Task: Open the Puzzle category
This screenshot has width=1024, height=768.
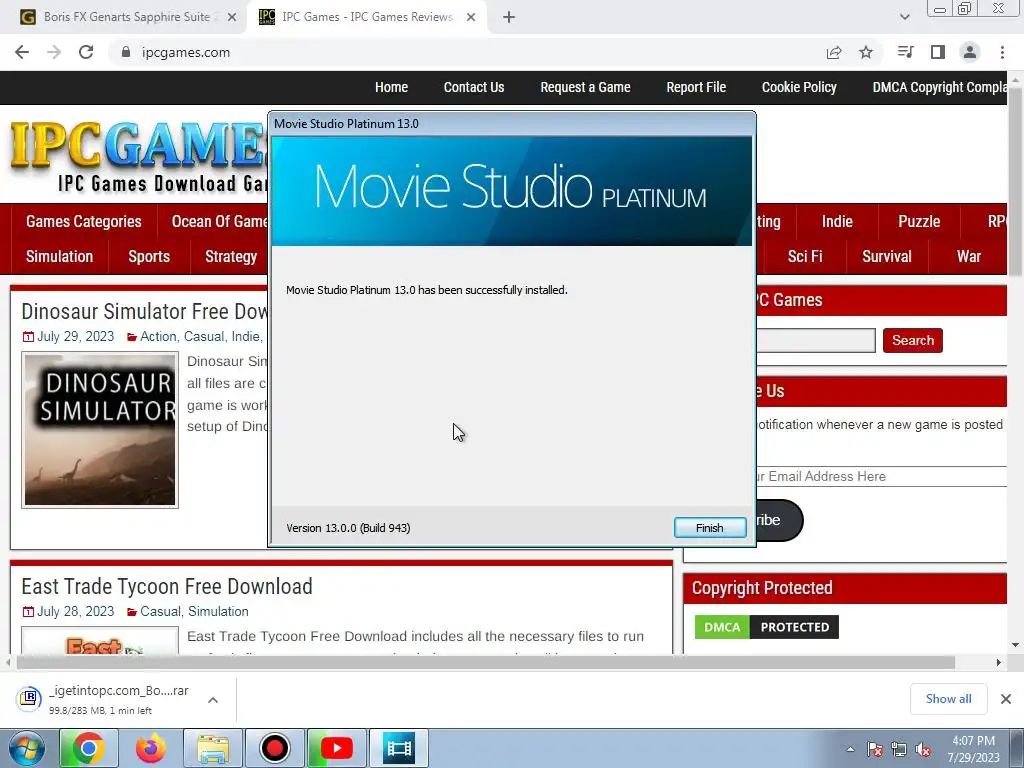Action: pyautogui.click(x=919, y=221)
